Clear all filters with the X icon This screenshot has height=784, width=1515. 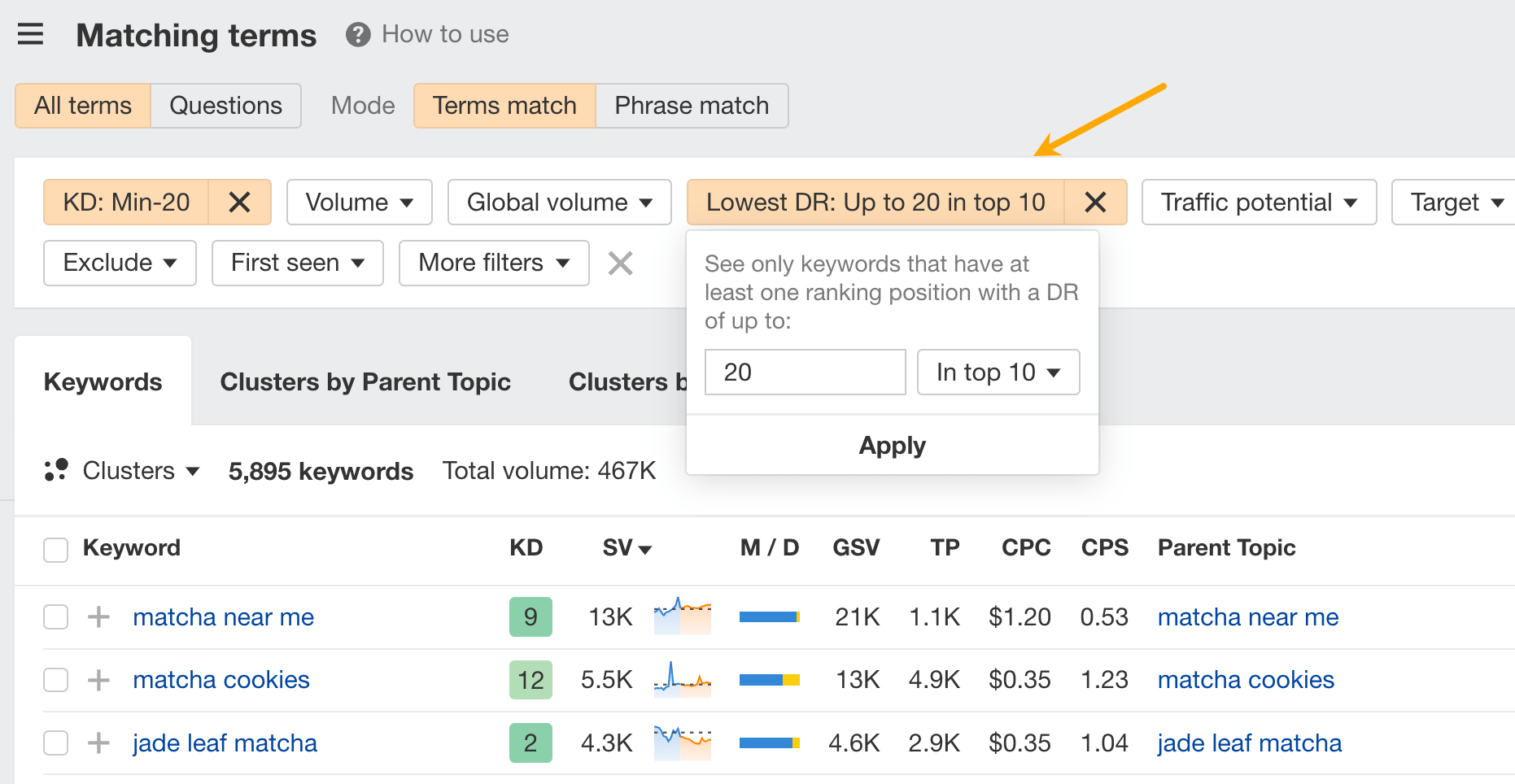[620, 263]
